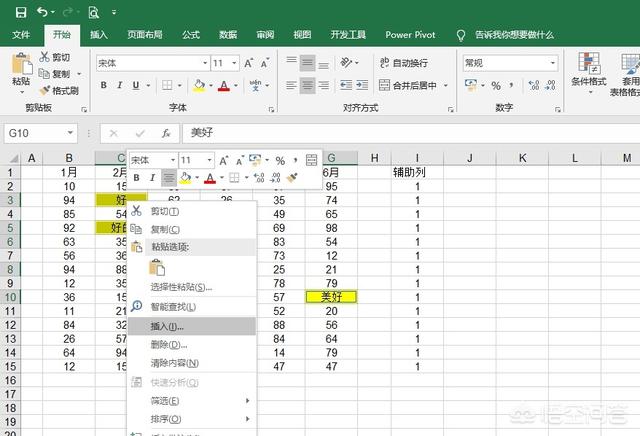Open the Merge and Center dropdown arrow

pos(446,85)
